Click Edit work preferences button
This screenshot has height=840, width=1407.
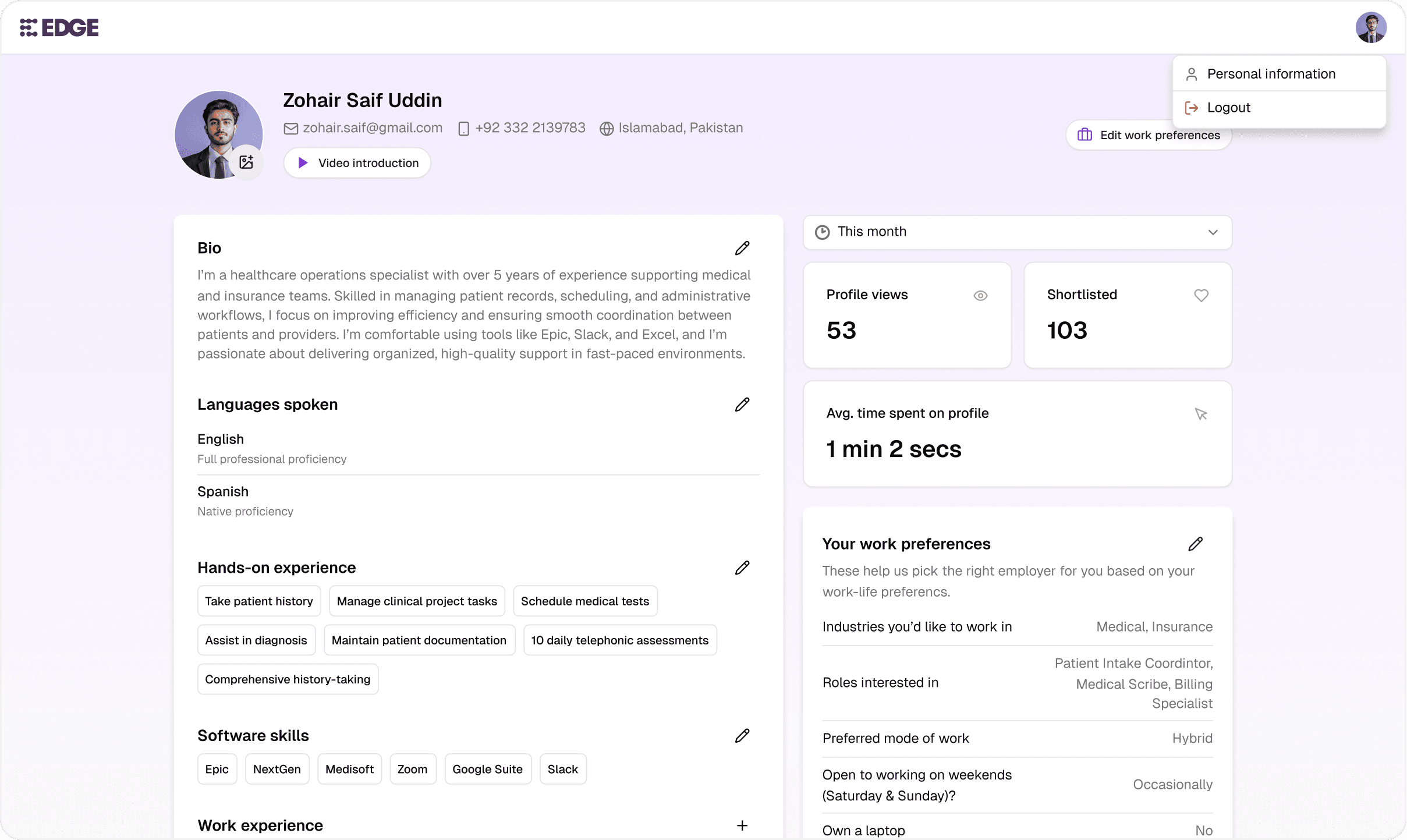[x=1124, y=135]
